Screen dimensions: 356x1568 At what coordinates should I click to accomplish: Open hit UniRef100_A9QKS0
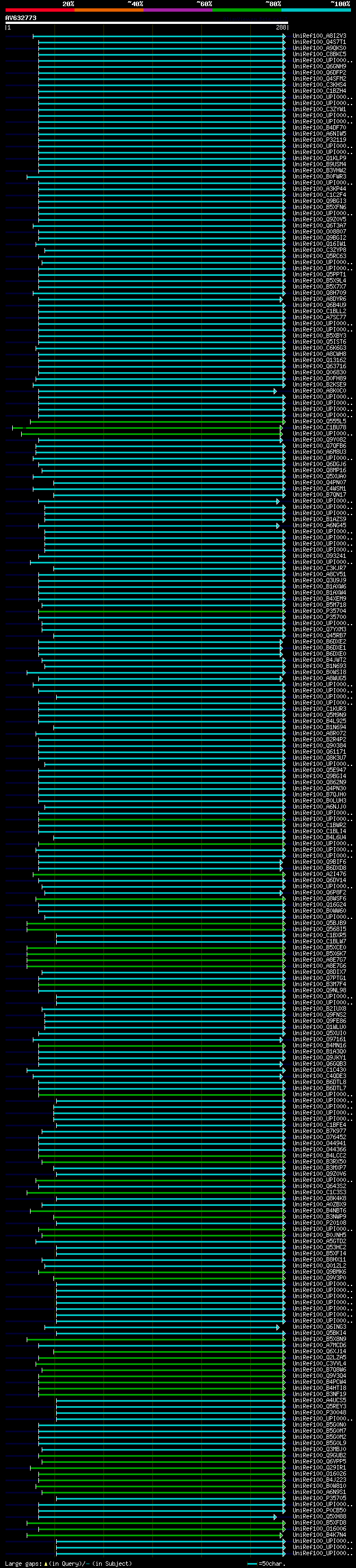[319, 48]
